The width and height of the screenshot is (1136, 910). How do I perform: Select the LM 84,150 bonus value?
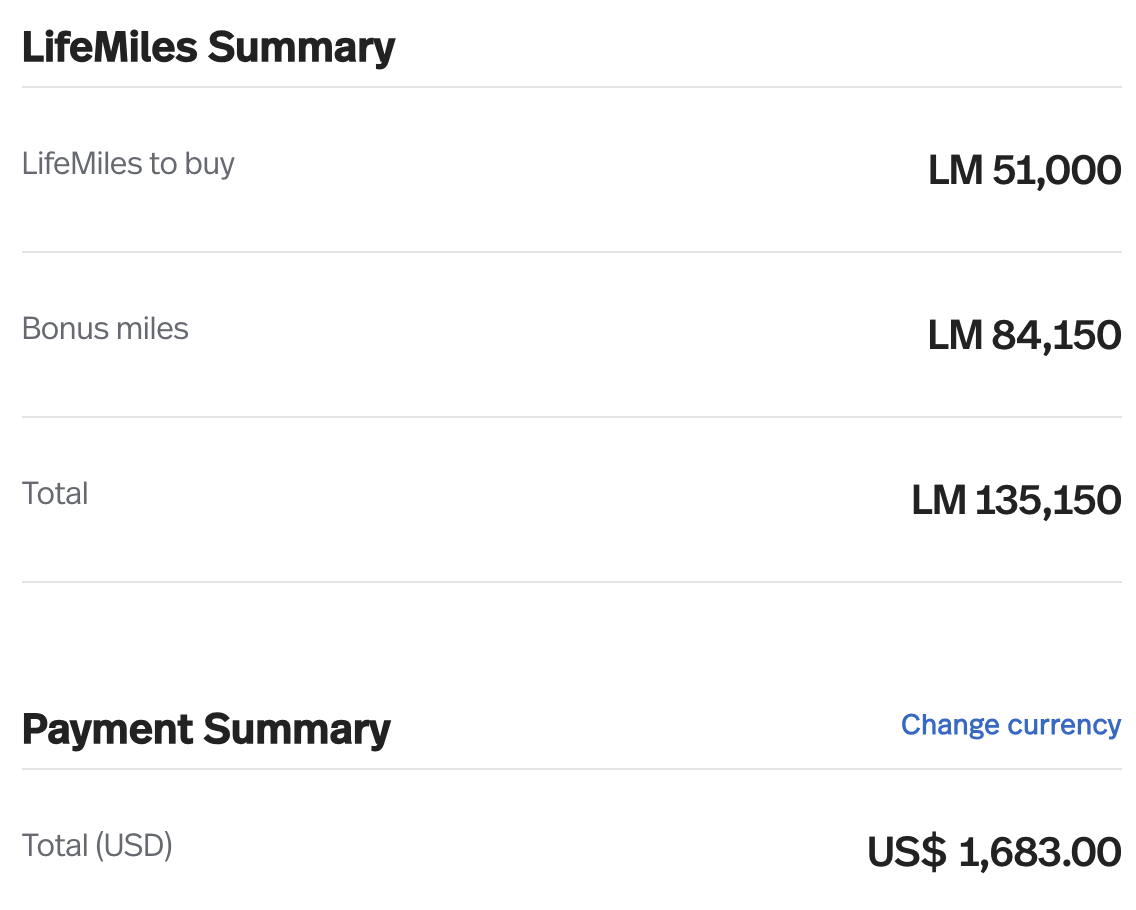[1024, 335]
